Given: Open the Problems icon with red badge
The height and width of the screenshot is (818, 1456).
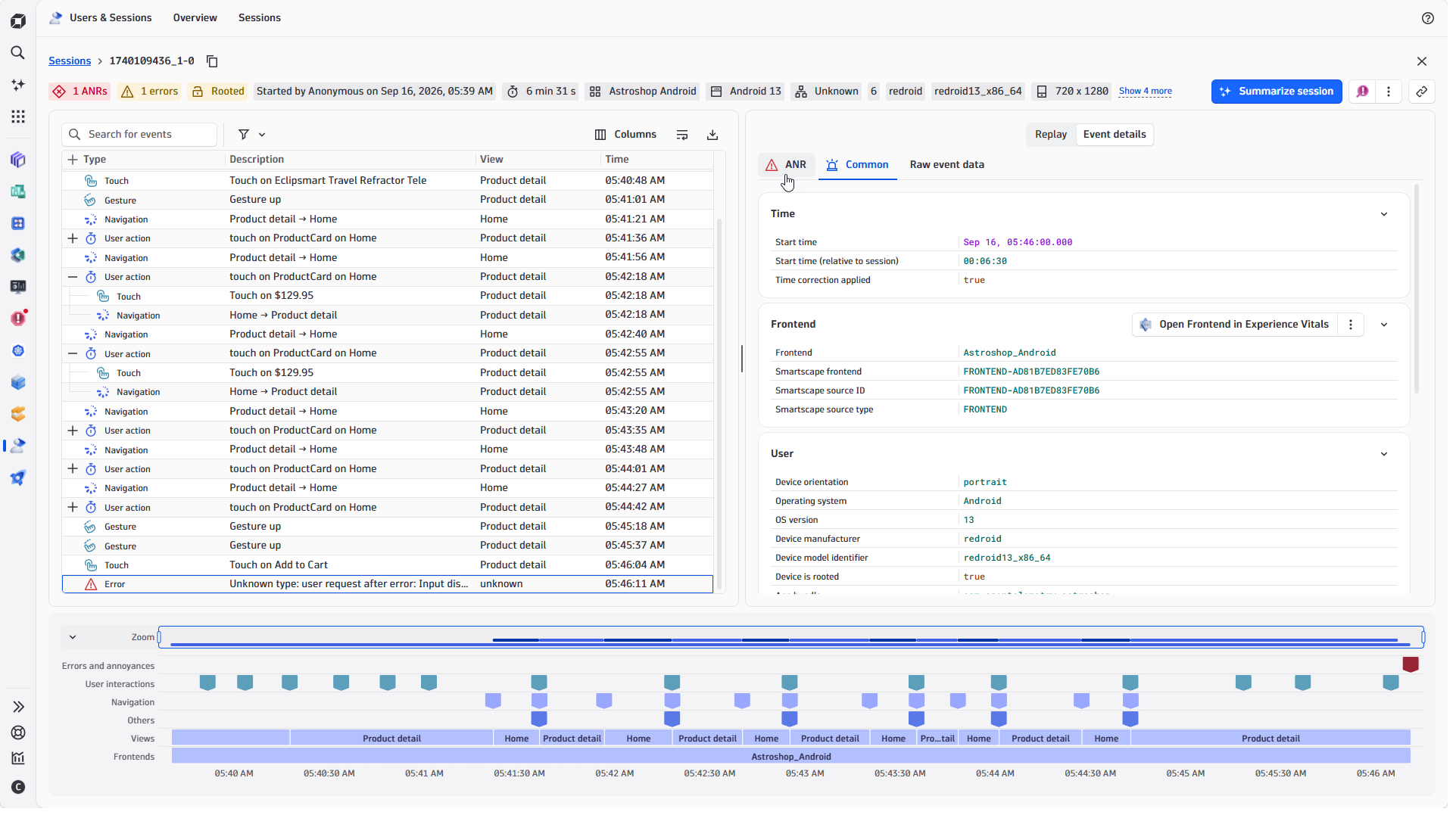Looking at the screenshot, I should (x=18, y=319).
